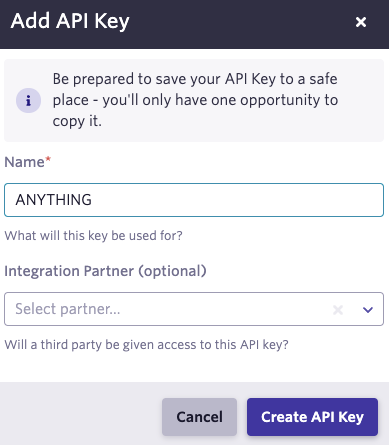Image resolution: width=389 pixels, height=445 pixels.
Task: Click the 'What will this key be used for?' hint
Action: pos(93,236)
